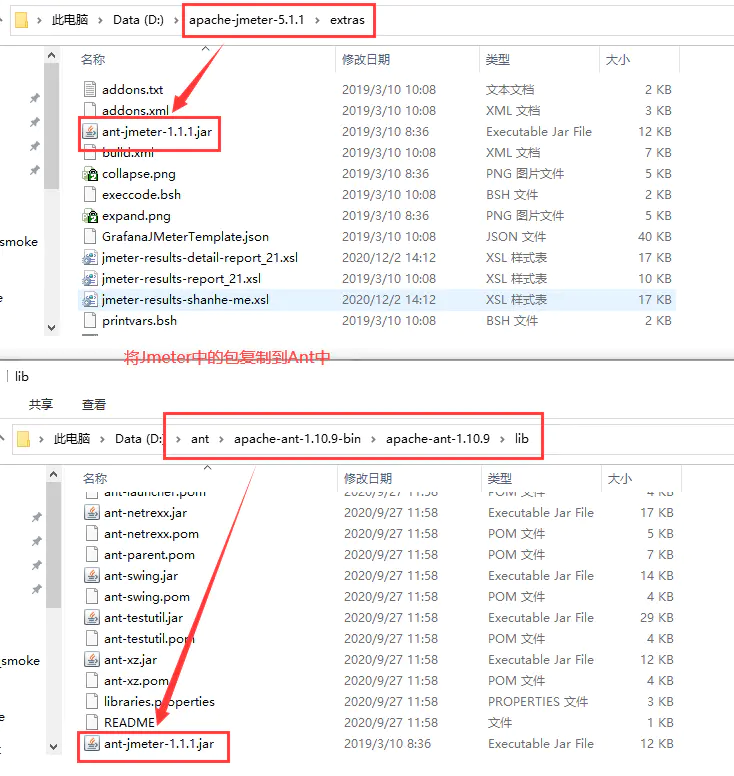The width and height of the screenshot is (734, 776).
Task: Click 此电脑 breadcrumb in lower window
Action: [x=72, y=439]
